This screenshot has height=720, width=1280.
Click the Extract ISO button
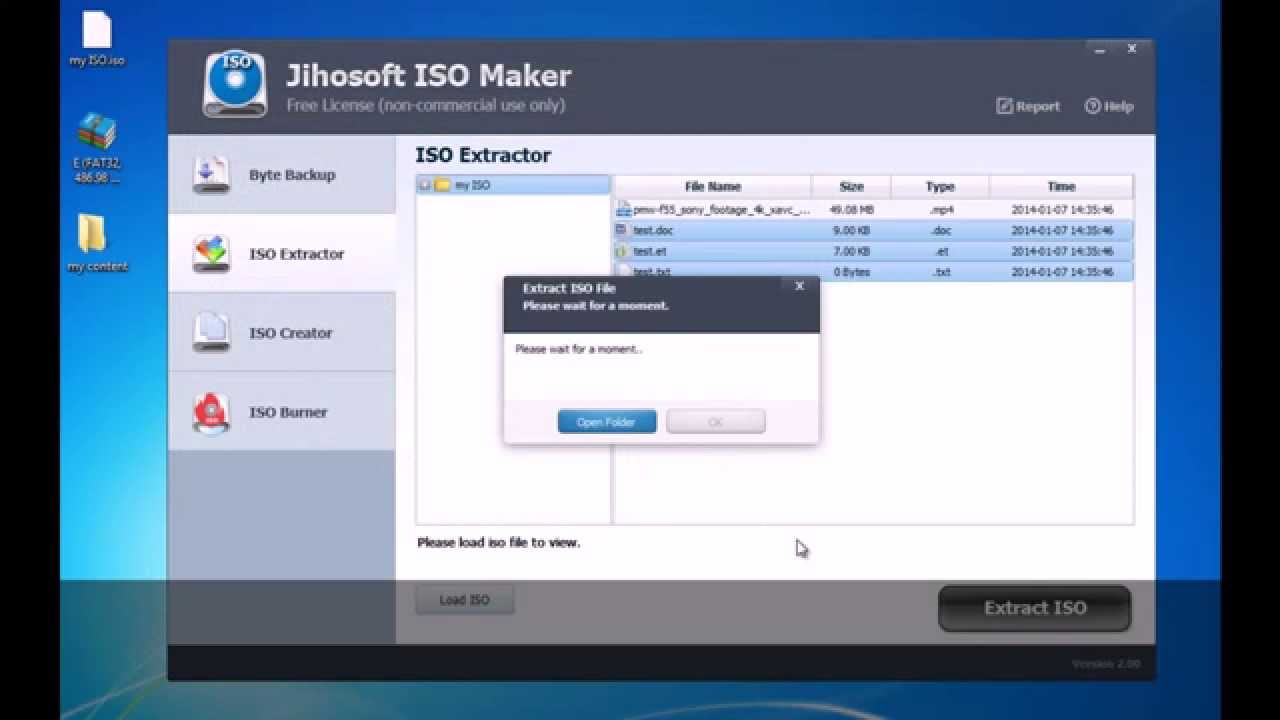pyautogui.click(x=1035, y=608)
